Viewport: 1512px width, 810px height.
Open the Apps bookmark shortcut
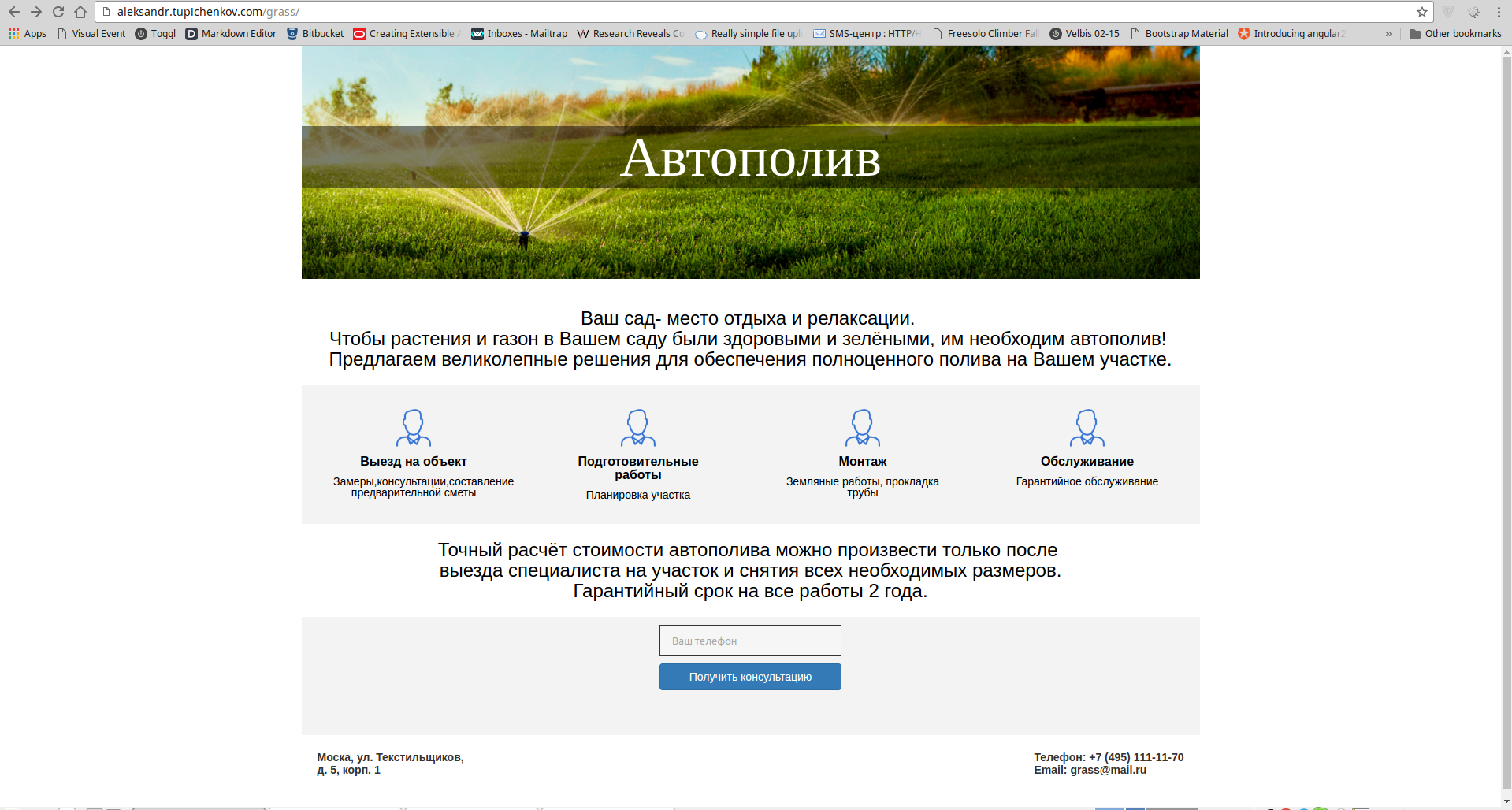pyautogui.click(x=28, y=34)
